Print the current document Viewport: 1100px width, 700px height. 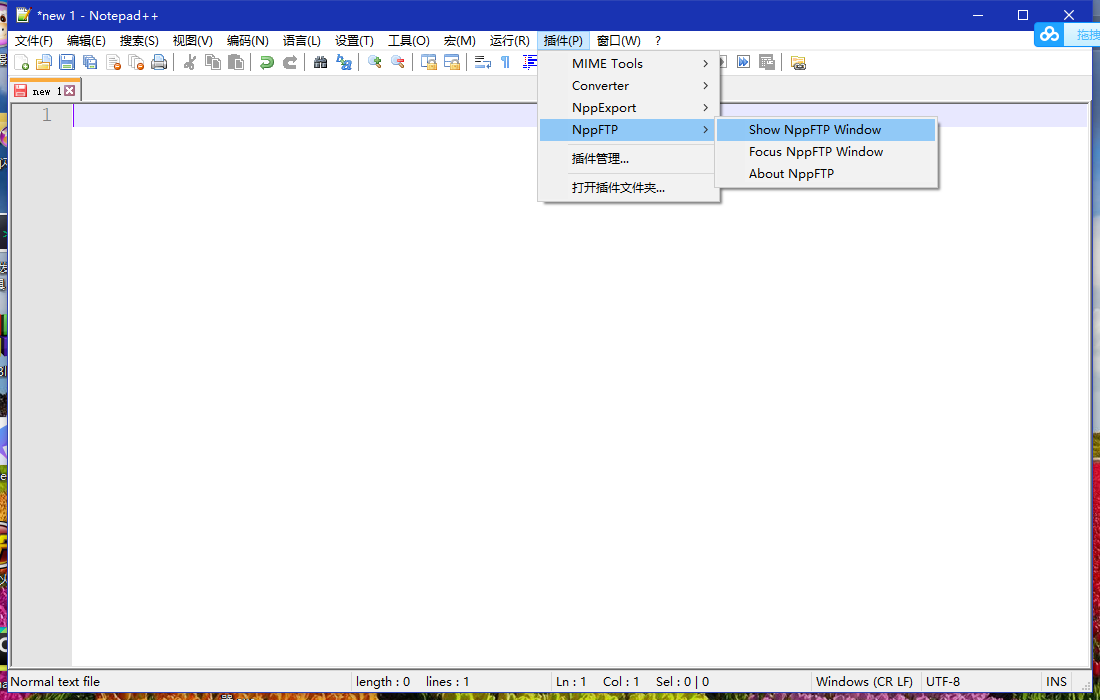[159, 62]
